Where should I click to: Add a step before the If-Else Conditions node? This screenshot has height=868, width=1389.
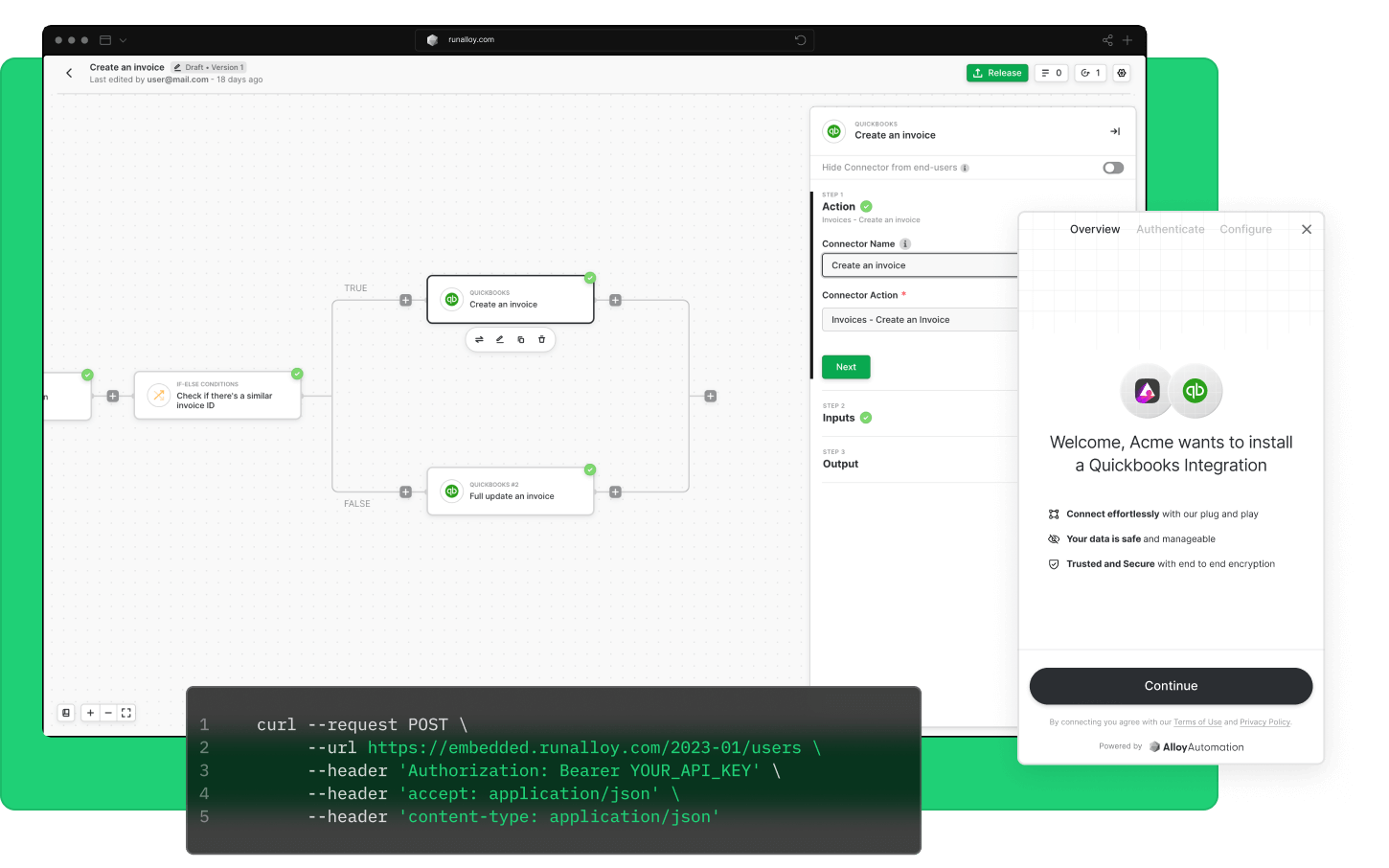click(112, 396)
